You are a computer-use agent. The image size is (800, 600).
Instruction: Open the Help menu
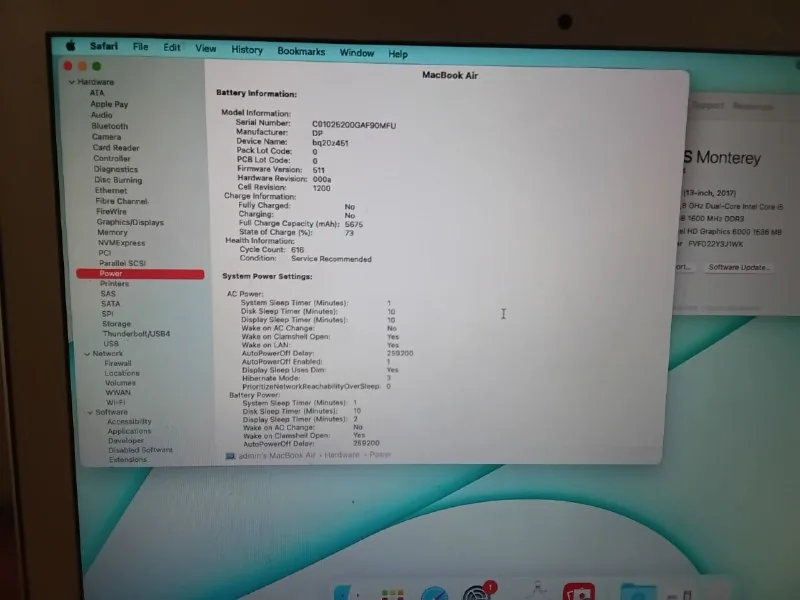397,54
